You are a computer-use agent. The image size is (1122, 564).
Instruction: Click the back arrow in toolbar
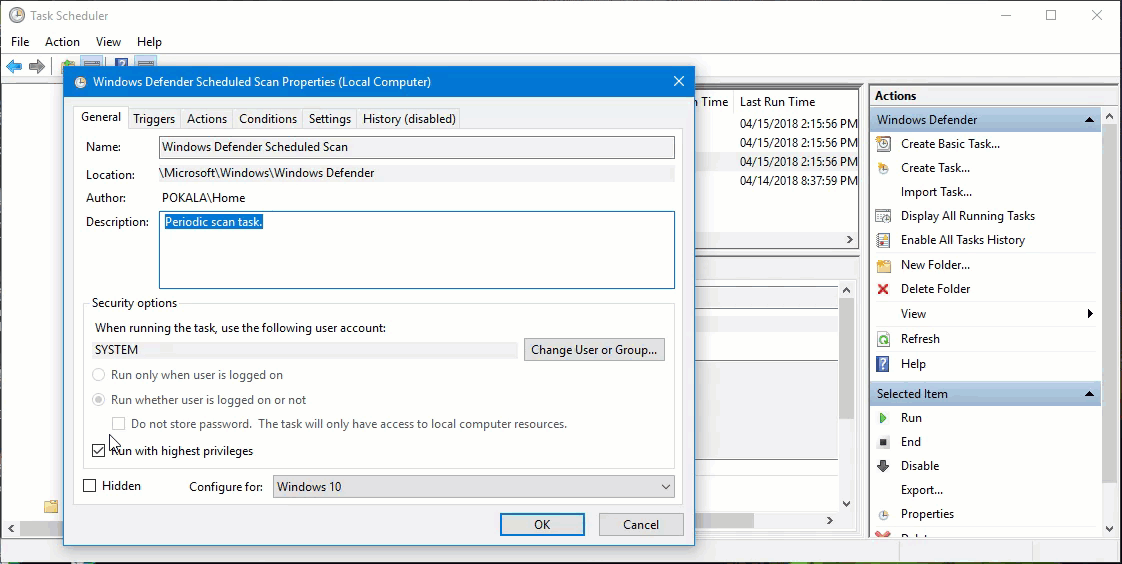pos(14,67)
